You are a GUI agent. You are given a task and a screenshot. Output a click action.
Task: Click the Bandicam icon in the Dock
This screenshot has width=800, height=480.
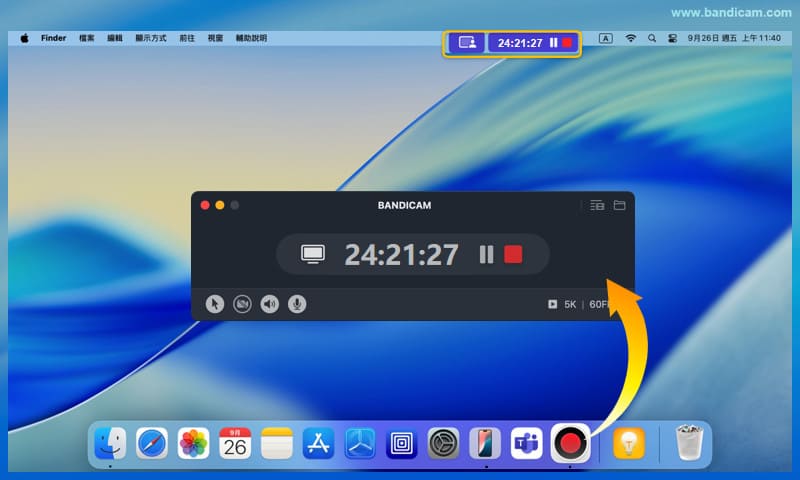click(570, 443)
